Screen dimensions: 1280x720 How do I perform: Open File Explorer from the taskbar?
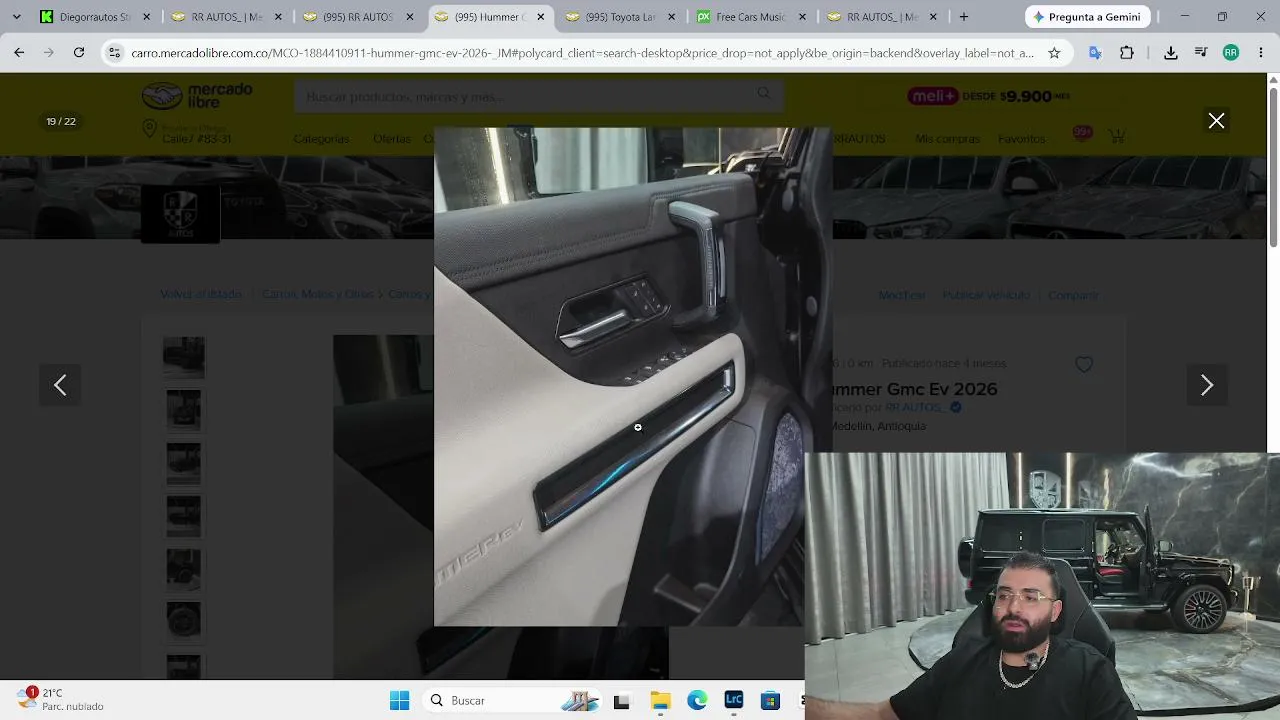(x=660, y=700)
